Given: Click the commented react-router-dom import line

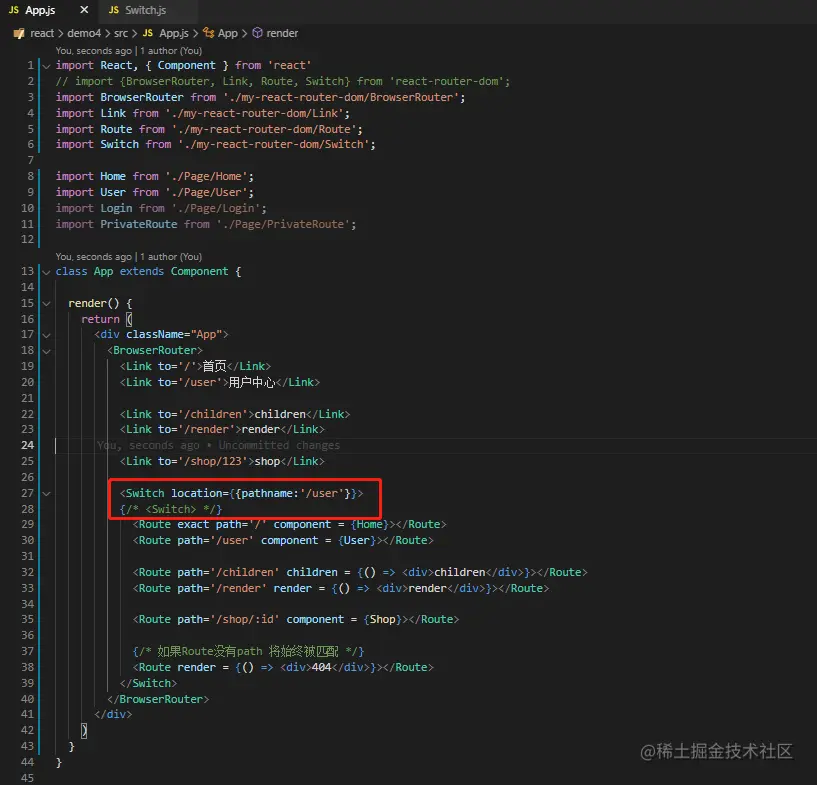Looking at the screenshot, I should (283, 81).
